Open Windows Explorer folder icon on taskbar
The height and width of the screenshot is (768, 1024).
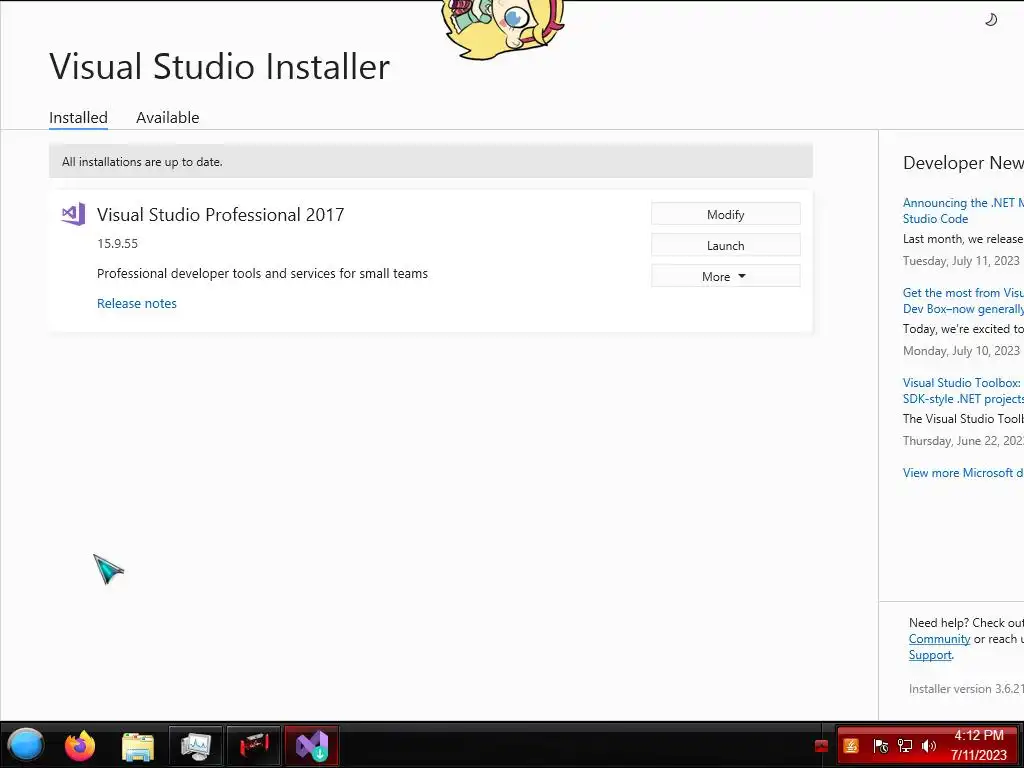[x=138, y=746]
